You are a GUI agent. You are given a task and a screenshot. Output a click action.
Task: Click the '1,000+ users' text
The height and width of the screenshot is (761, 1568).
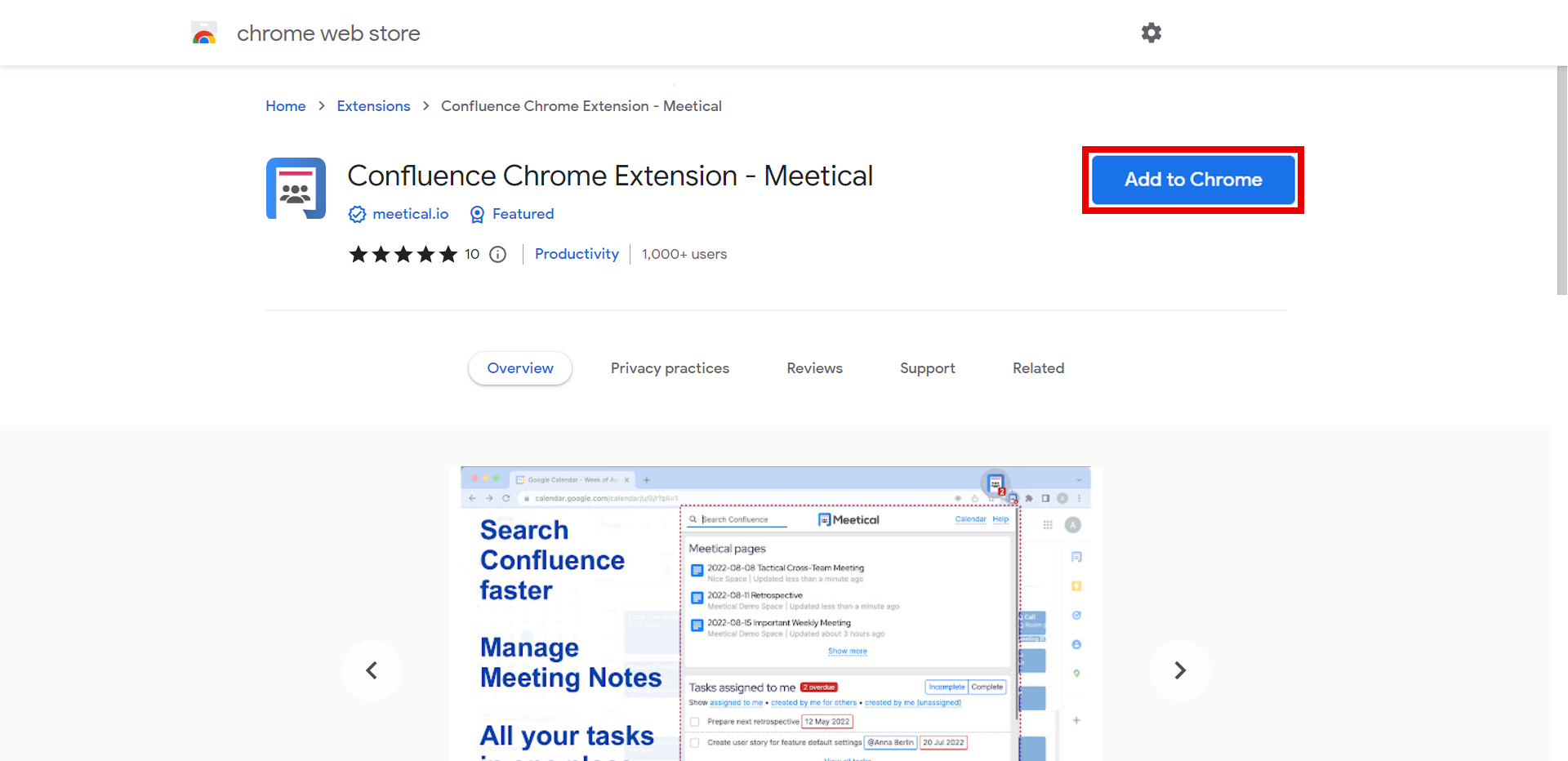tap(684, 254)
